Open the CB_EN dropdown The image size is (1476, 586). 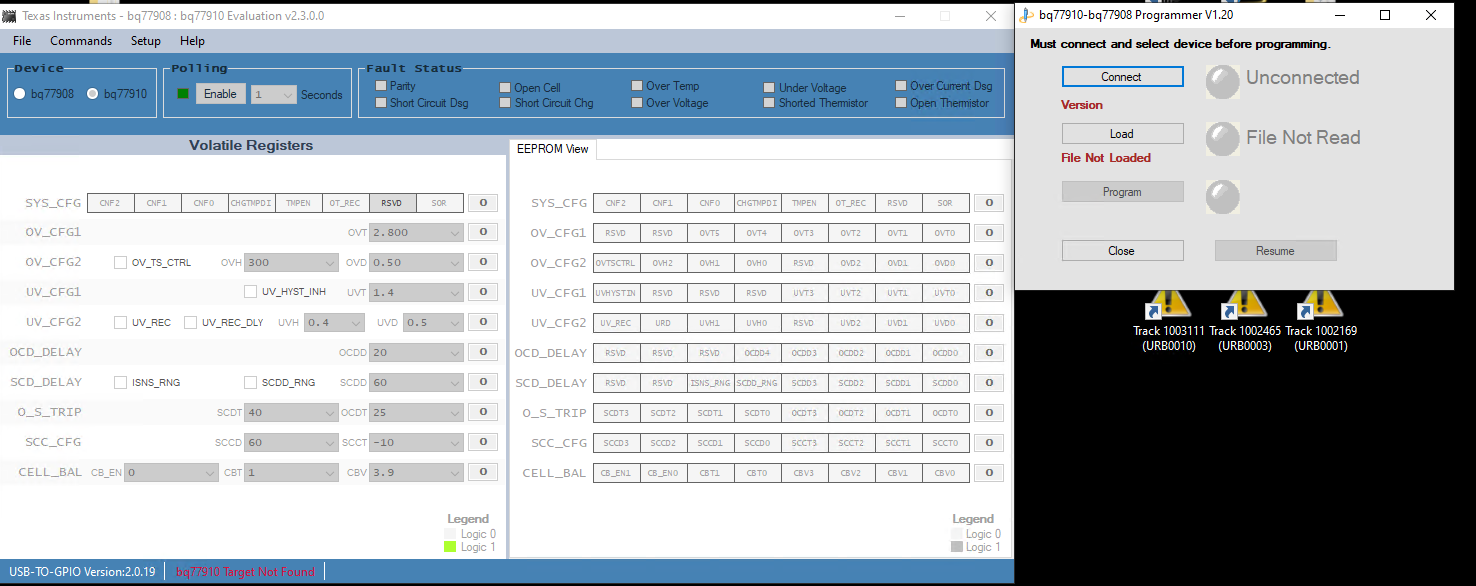coord(171,473)
